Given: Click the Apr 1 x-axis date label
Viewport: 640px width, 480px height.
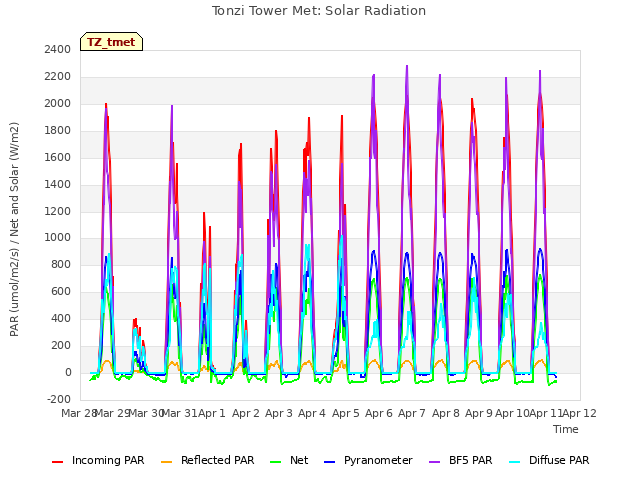Looking at the screenshot, I should (x=212, y=413).
